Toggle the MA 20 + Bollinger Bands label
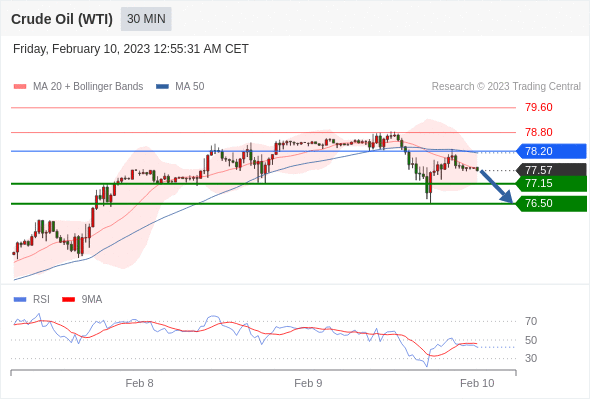 tap(88, 87)
